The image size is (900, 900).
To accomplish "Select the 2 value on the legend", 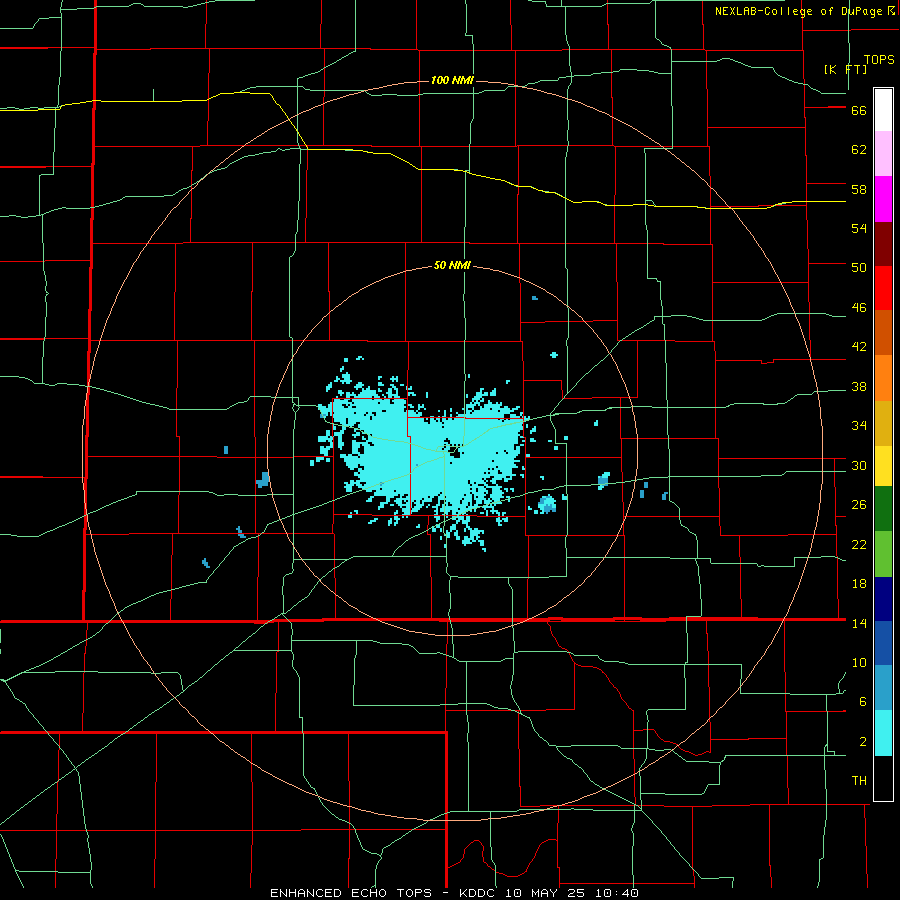I will 863,742.
